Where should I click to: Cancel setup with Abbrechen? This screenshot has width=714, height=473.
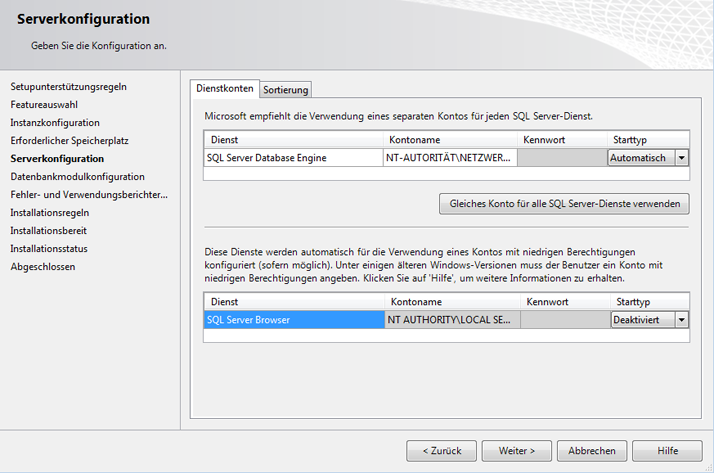(x=592, y=451)
